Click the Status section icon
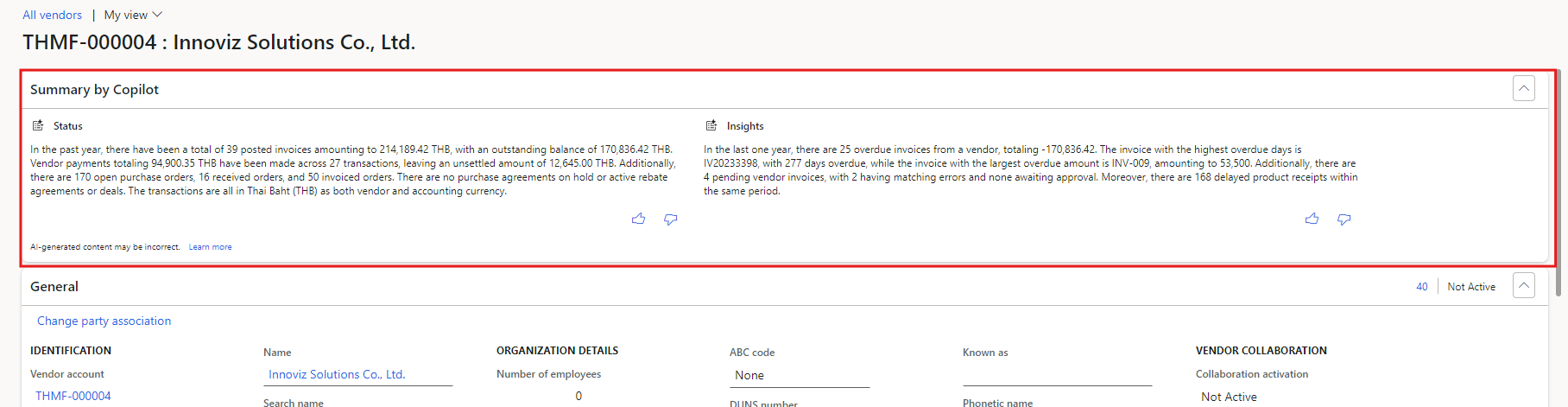 click(38, 125)
